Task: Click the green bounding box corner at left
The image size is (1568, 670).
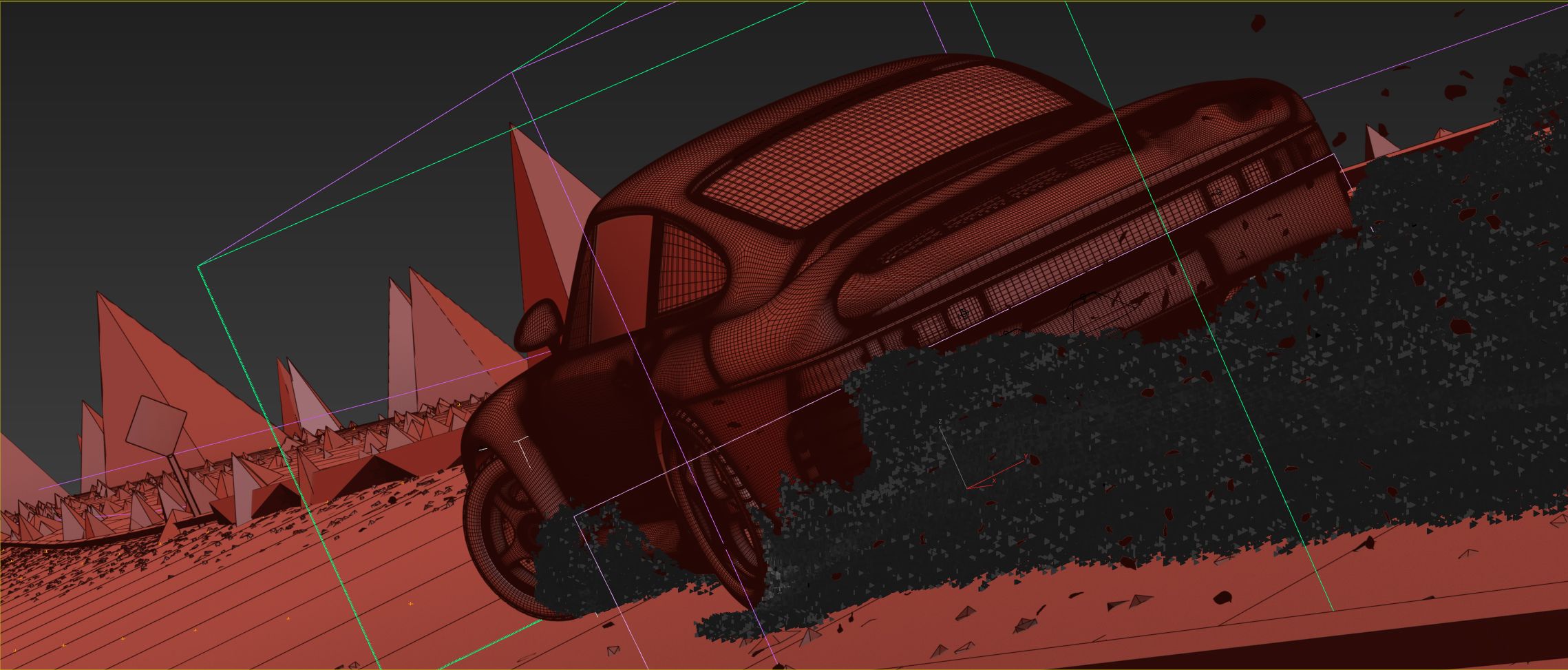Action: (199, 266)
